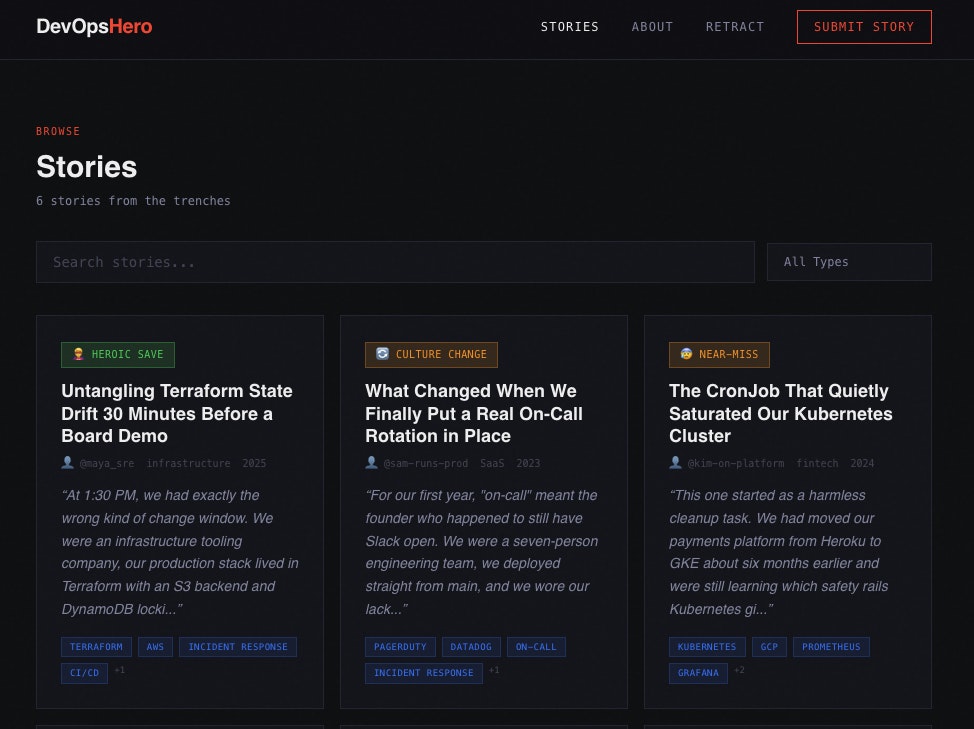
Task: Expand the +2 hidden tags on the Kubernetes story
Action: (x=737, y=671)
